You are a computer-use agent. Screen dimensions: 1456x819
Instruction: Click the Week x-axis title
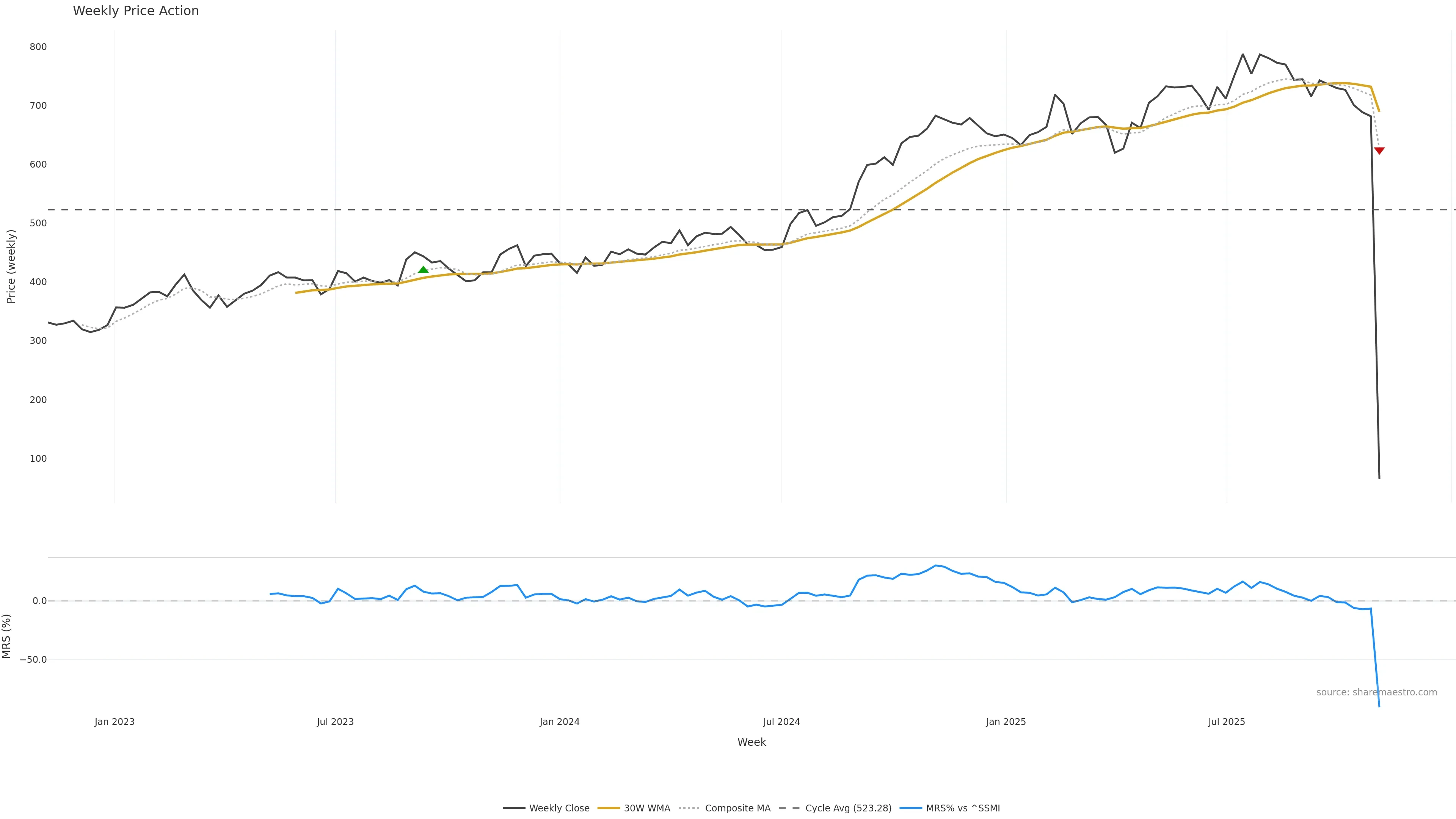point(751,742)
